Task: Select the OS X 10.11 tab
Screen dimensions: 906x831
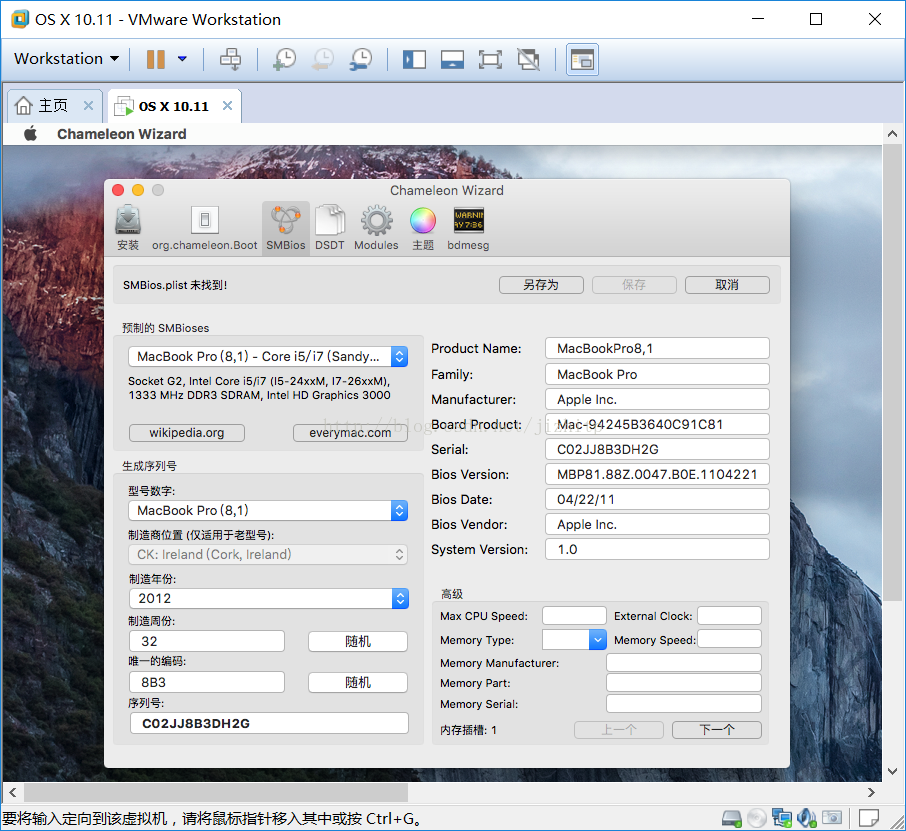Action: point(173,106)
